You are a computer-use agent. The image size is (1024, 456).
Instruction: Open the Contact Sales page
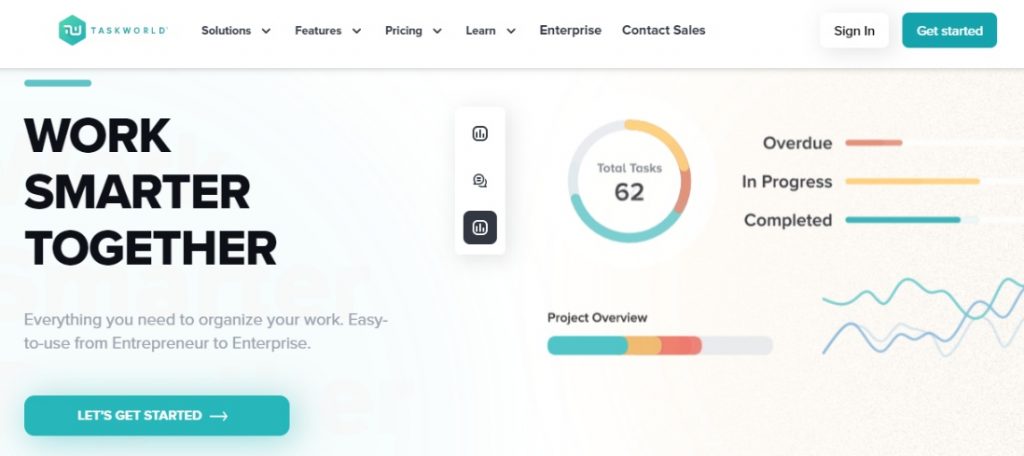[664, 30]
